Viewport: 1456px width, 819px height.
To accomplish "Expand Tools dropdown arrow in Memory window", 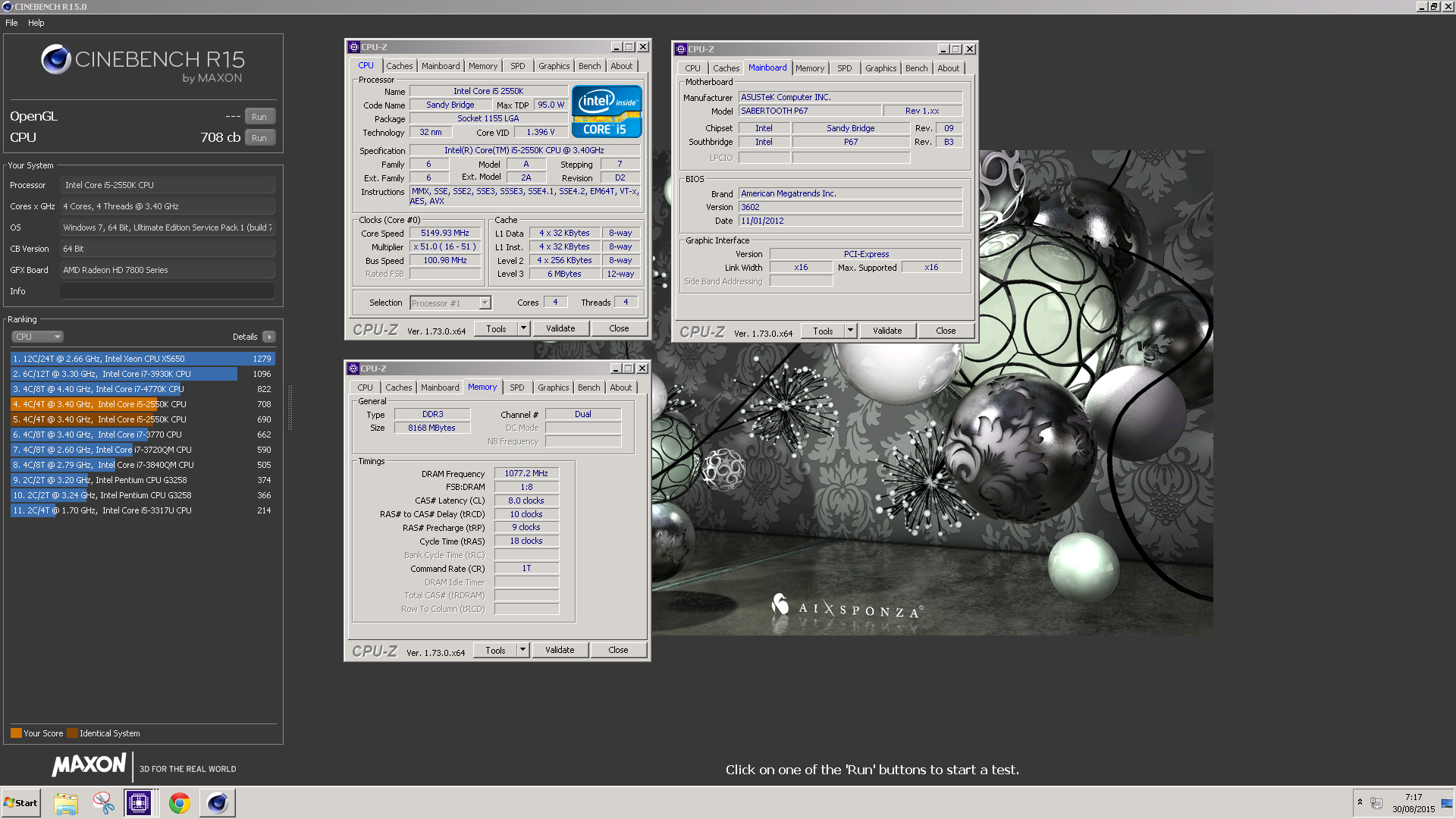I will (522, 650).
